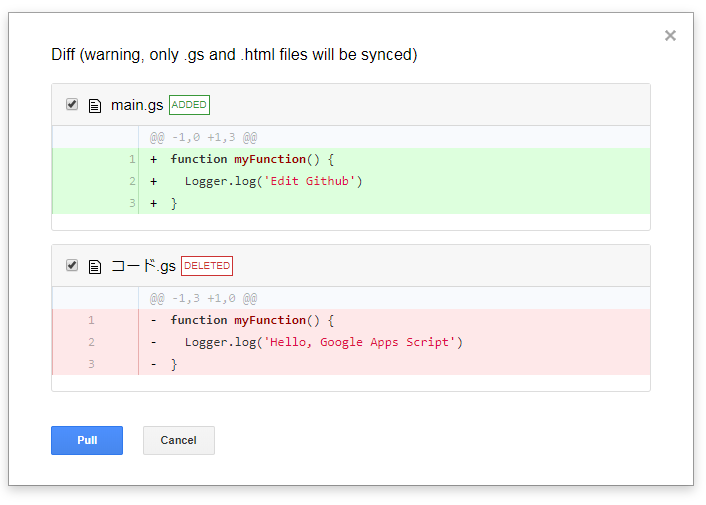Image resolution: width=706 pixels, height=505 pixels.
Task: Click the コード.gs file document icon
Action: click(x=95, y=267)
